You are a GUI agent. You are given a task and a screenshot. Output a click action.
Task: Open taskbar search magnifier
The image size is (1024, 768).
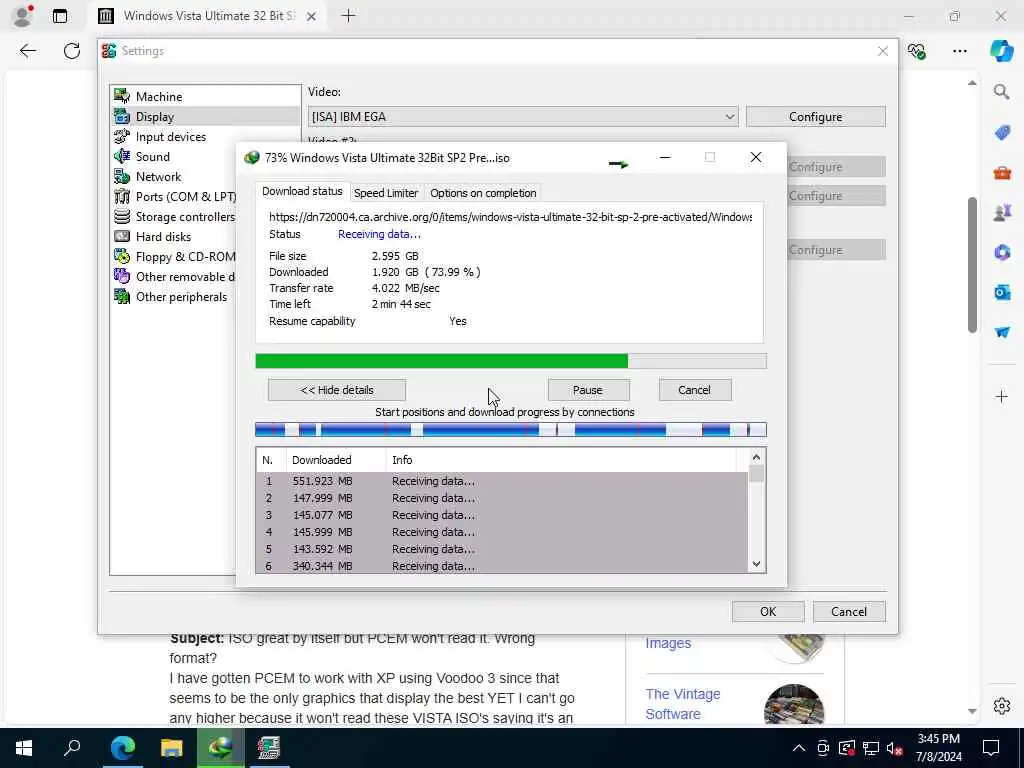click(x=72, y=748)
